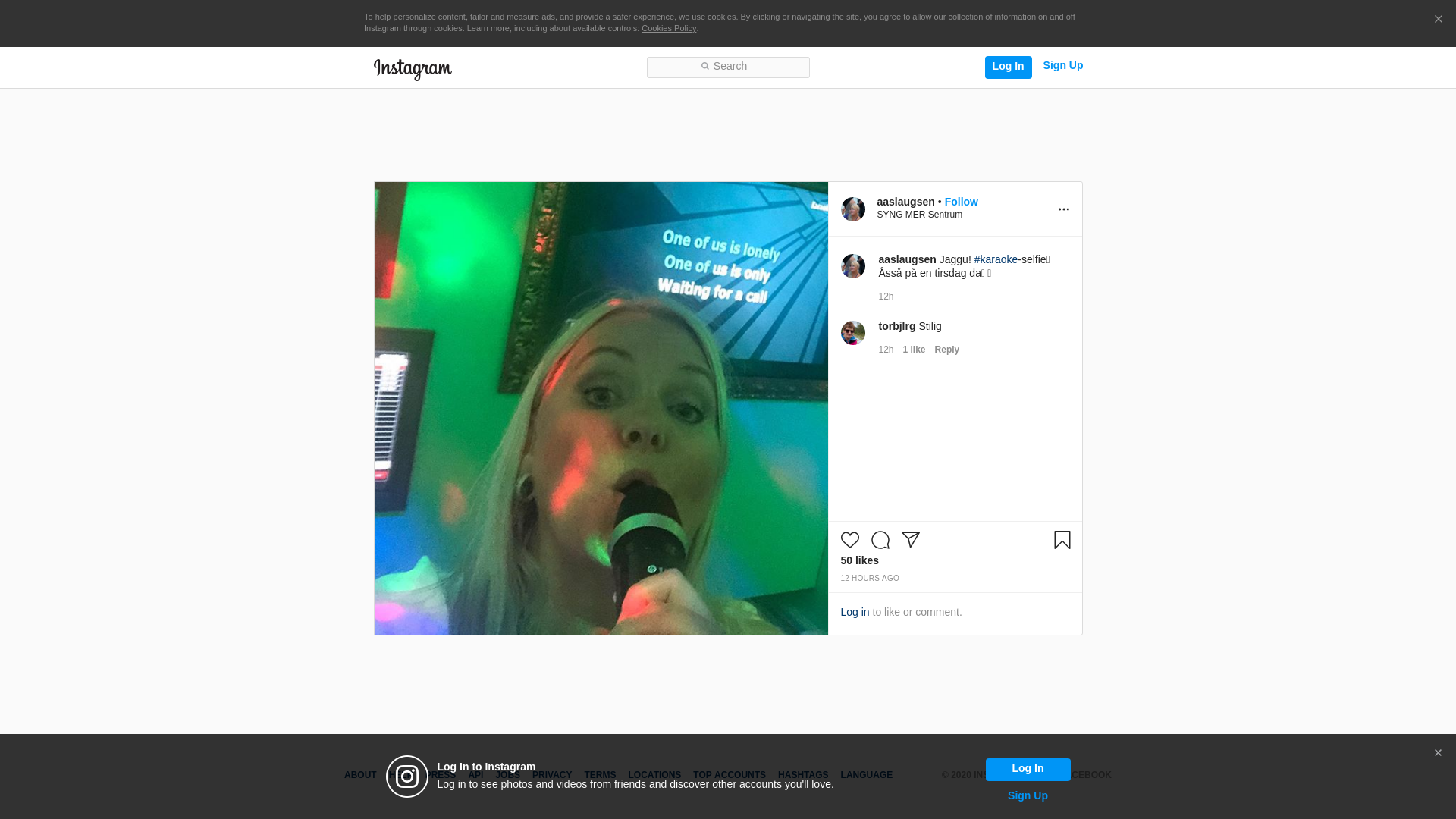Screen dimensions: 1456x819
Task: Click the karaoke selfie photo
Action: [x=601, y=408]
